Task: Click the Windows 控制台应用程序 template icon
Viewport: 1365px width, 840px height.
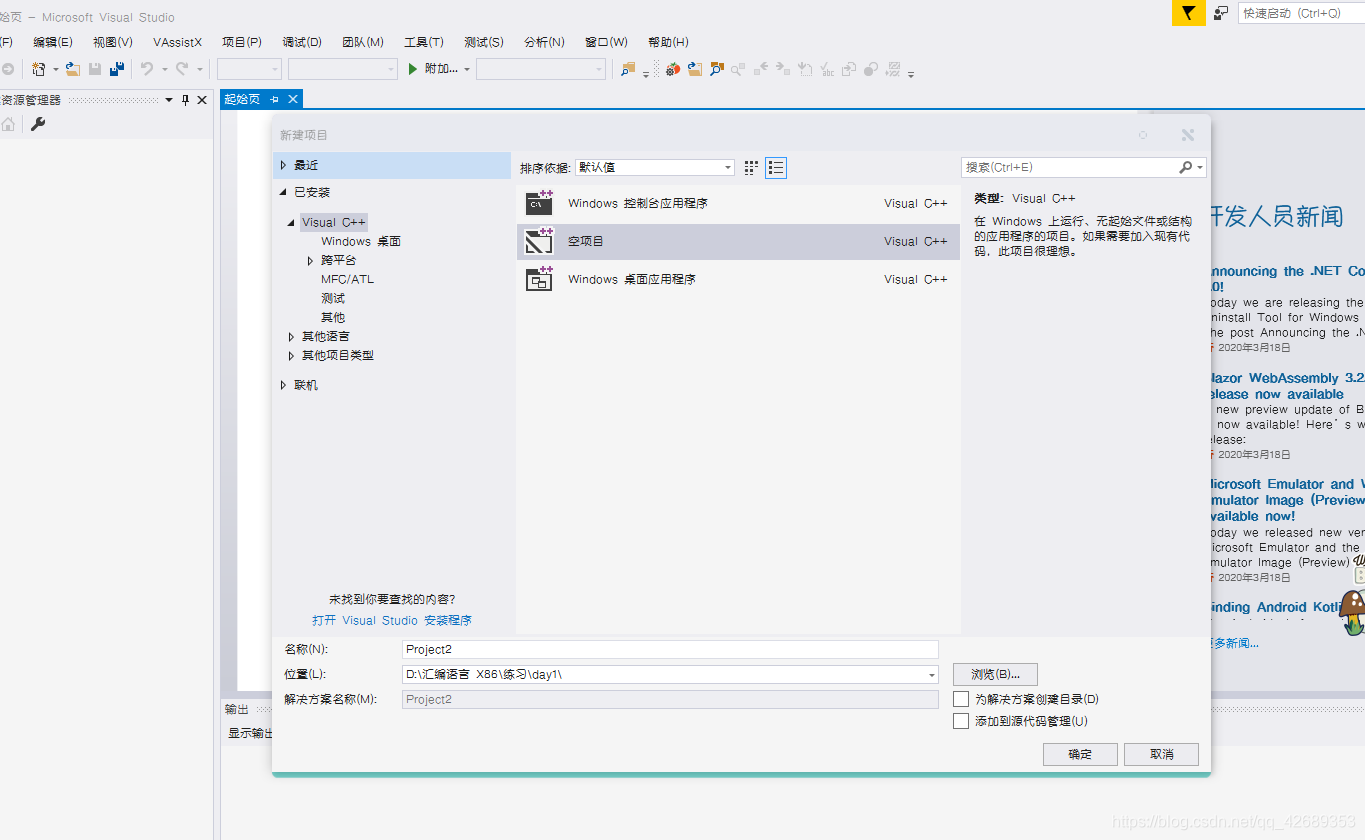Action: tap(539, 202)
